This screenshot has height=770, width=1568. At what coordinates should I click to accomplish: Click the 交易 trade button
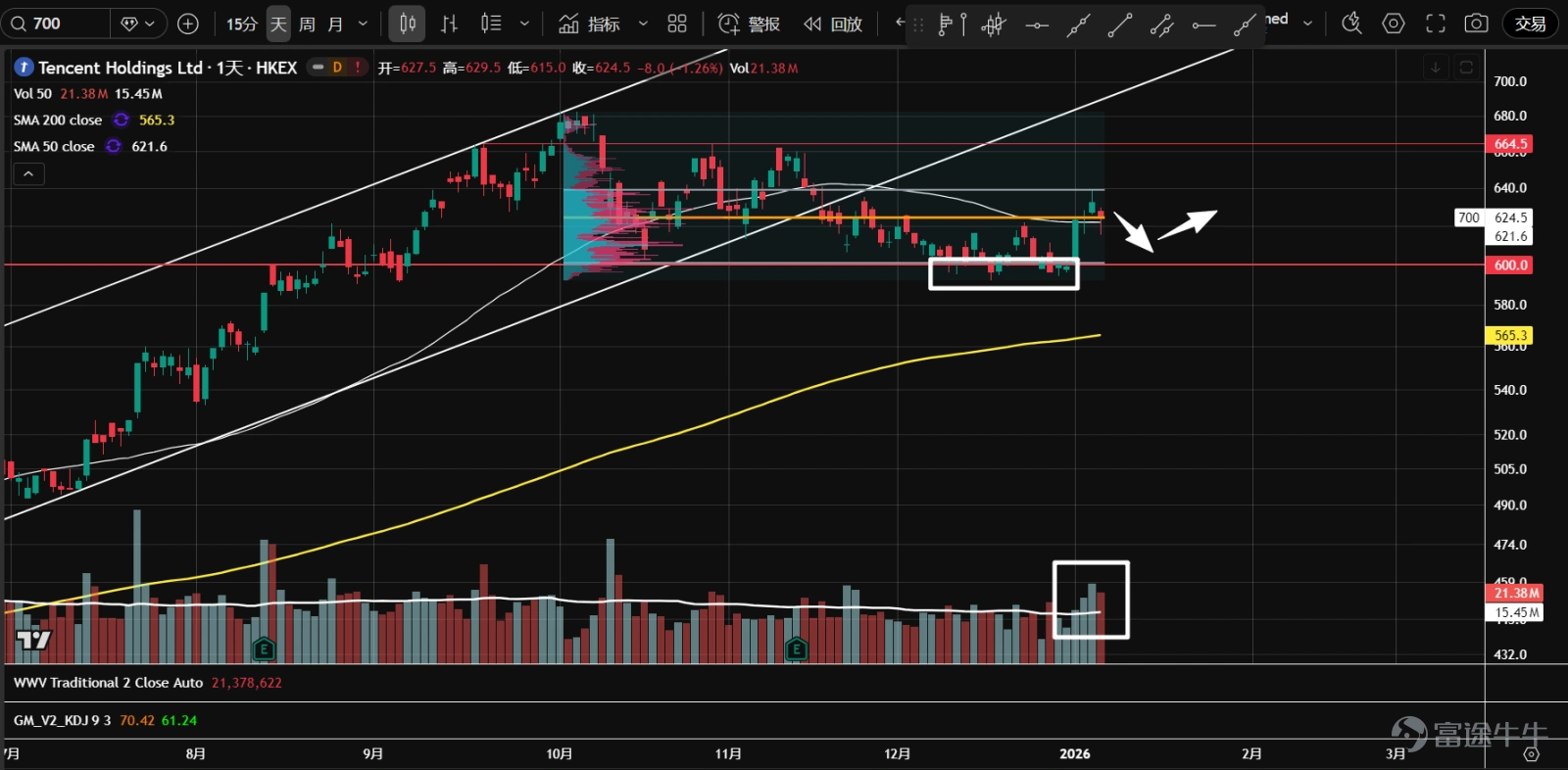[1530, 24]
